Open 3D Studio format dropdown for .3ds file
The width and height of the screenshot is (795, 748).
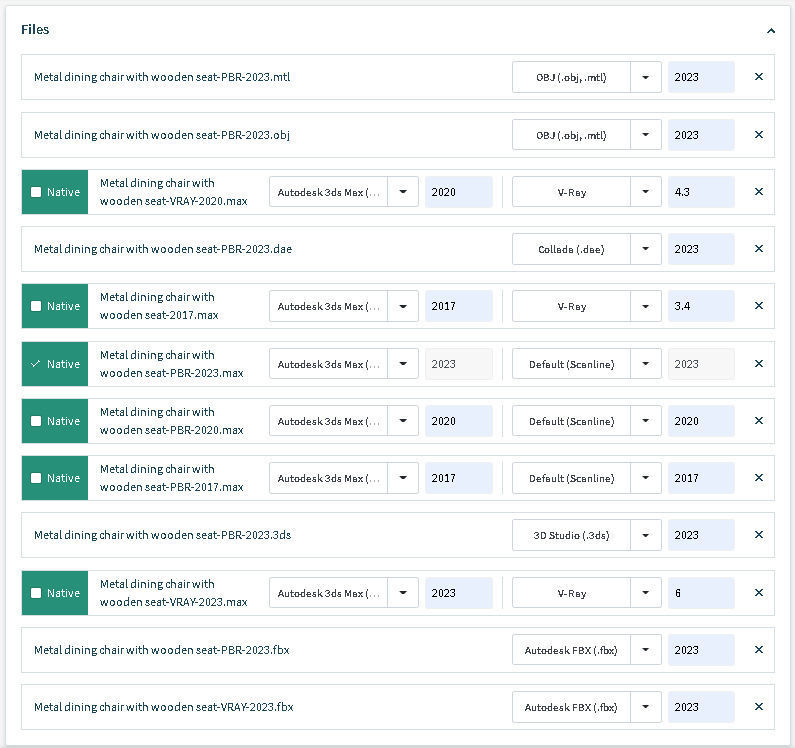(645, 535)
